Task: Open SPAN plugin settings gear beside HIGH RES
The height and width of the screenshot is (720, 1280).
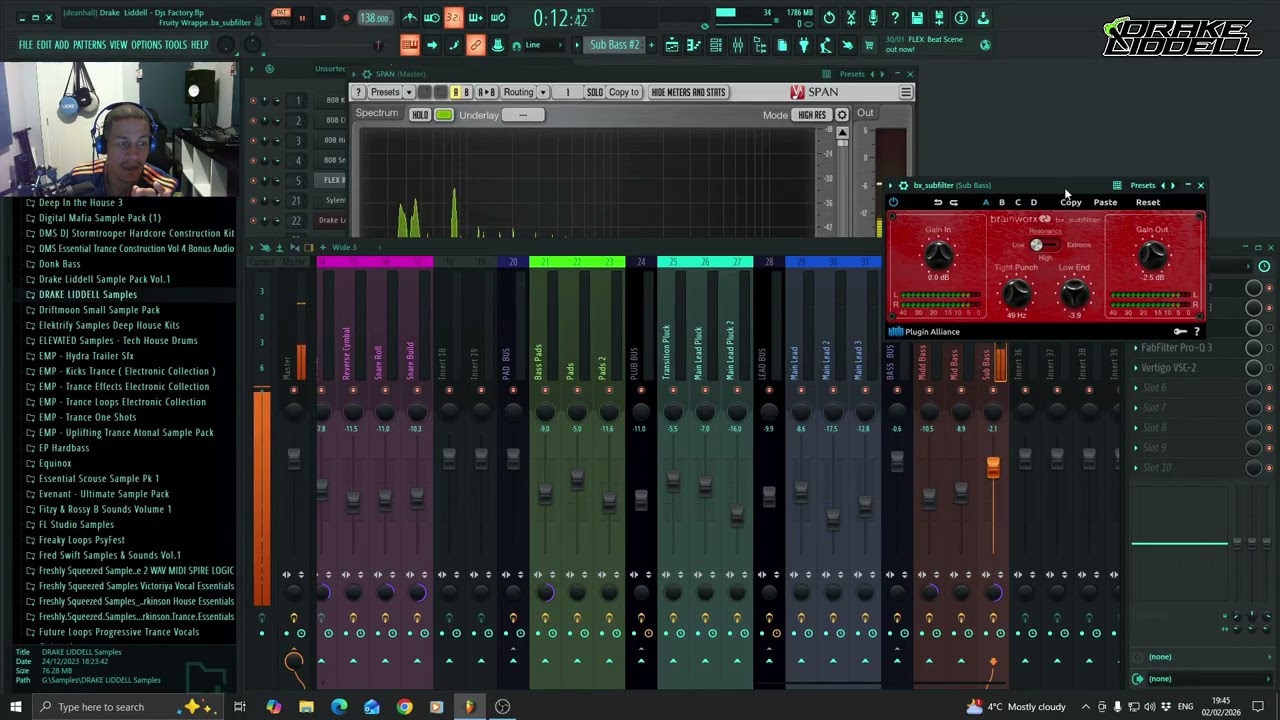Action: (842, 115)
